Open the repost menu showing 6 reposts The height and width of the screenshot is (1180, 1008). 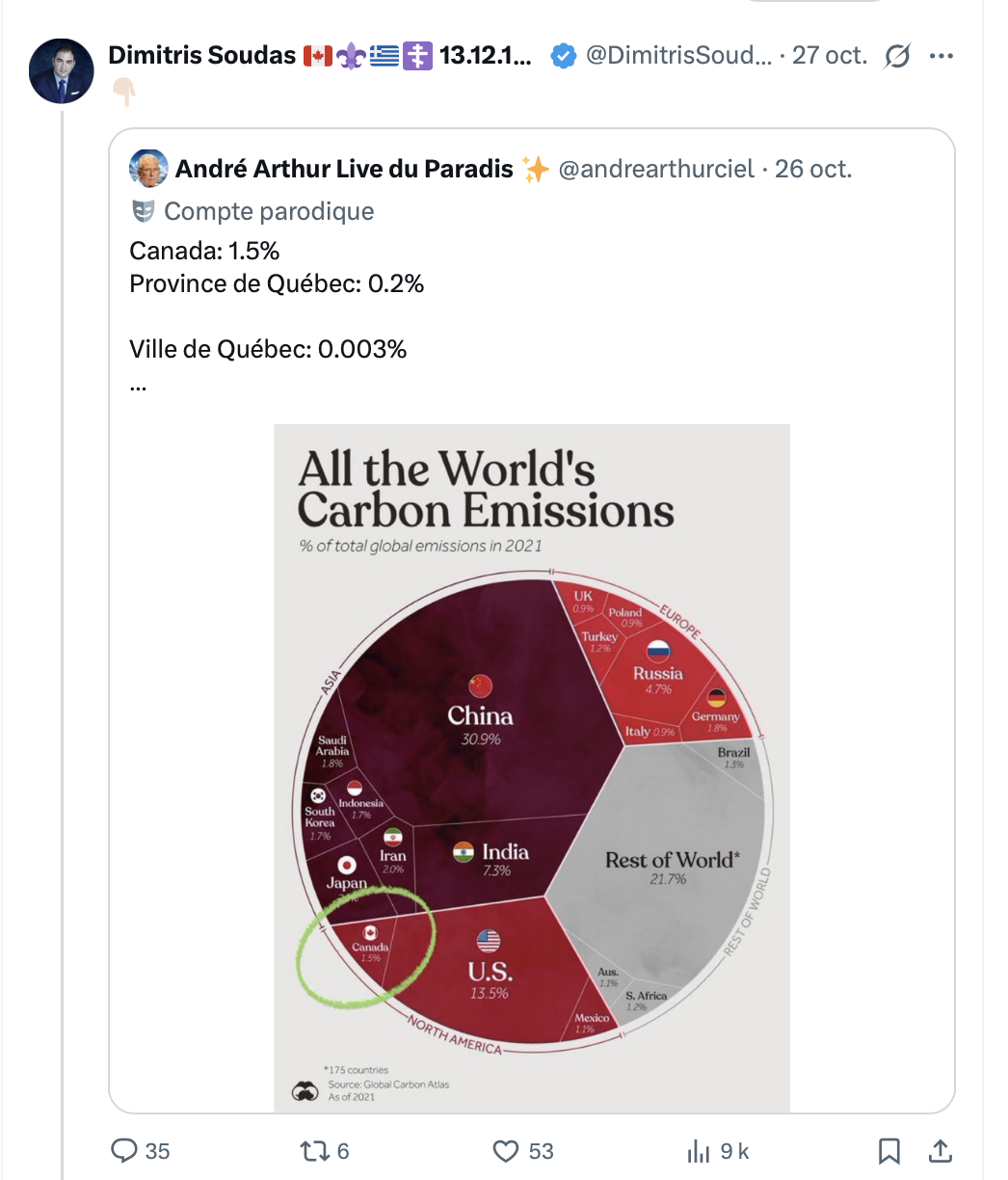coord(311,1150)
